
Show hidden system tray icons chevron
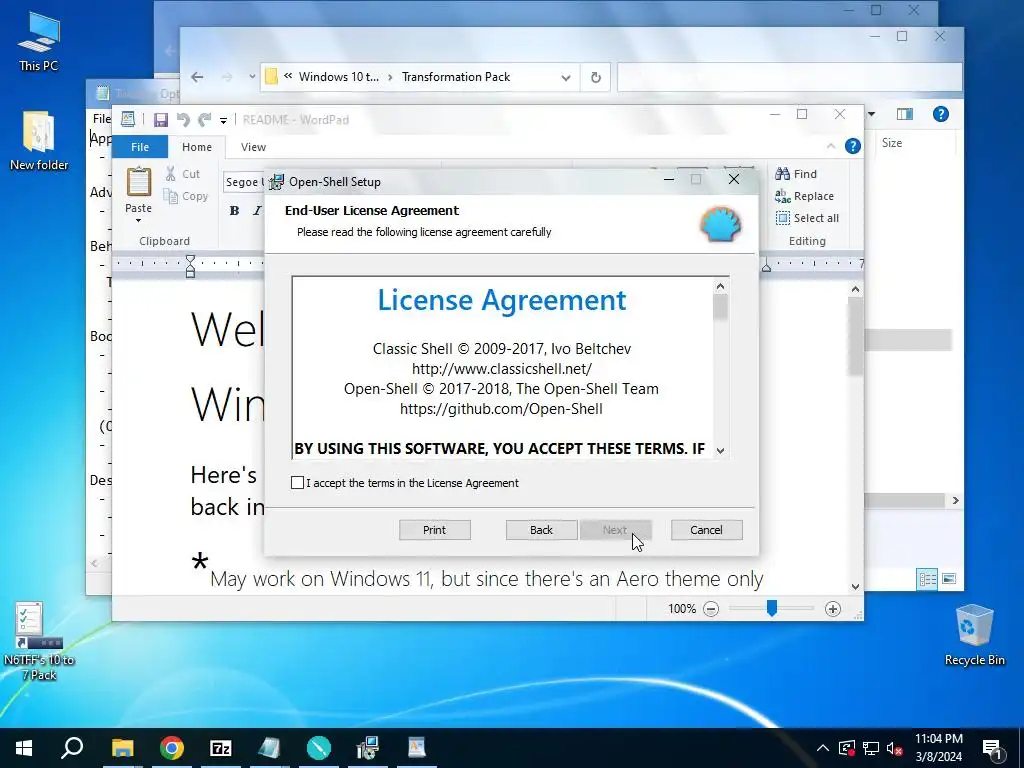[823, 748]
